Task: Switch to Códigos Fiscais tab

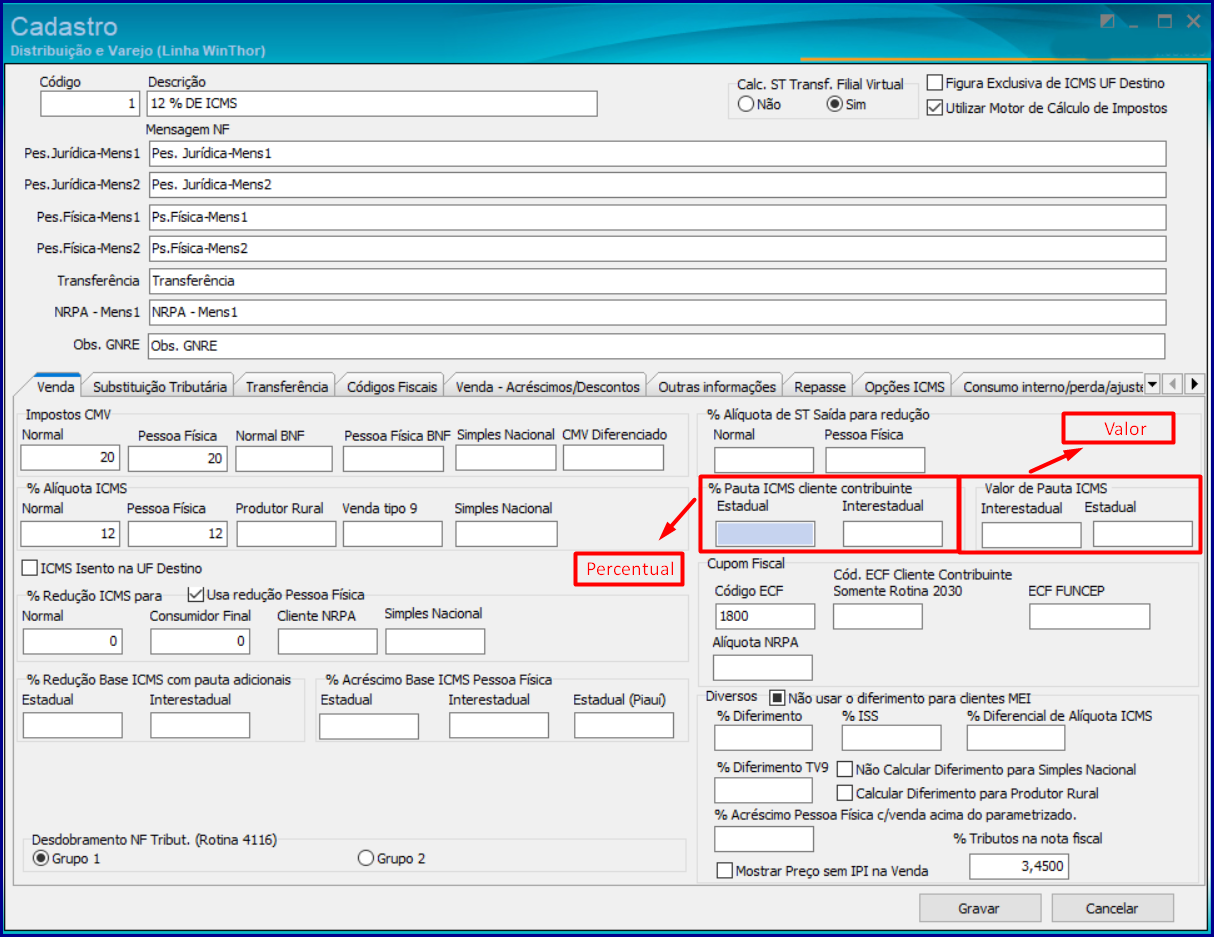Action: point(392,386)
